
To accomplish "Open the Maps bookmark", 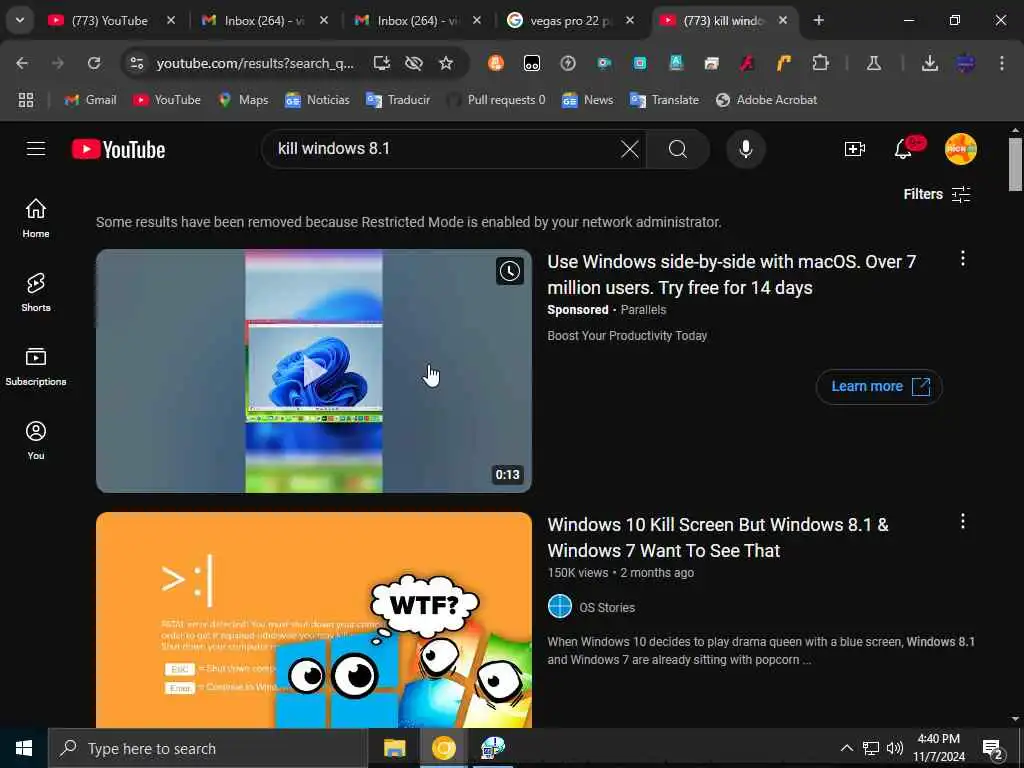I will pyautogui.click(x=244, y=100).
